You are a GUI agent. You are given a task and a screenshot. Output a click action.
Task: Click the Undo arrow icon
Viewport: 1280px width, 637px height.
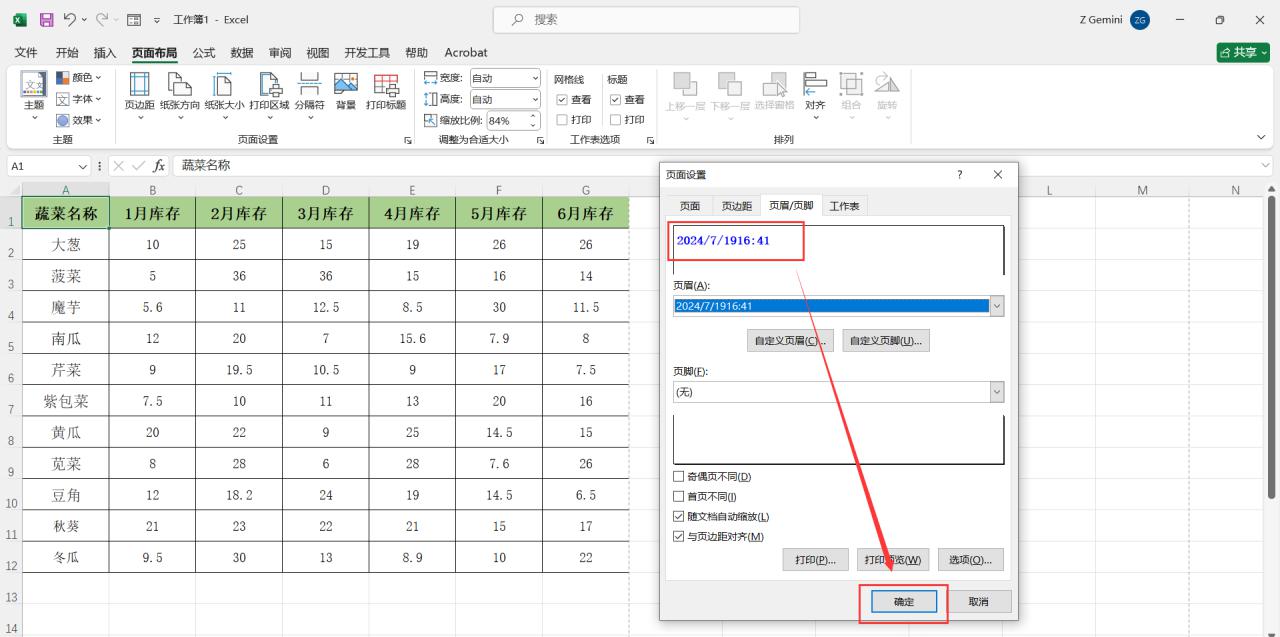(x=70, y=19)
